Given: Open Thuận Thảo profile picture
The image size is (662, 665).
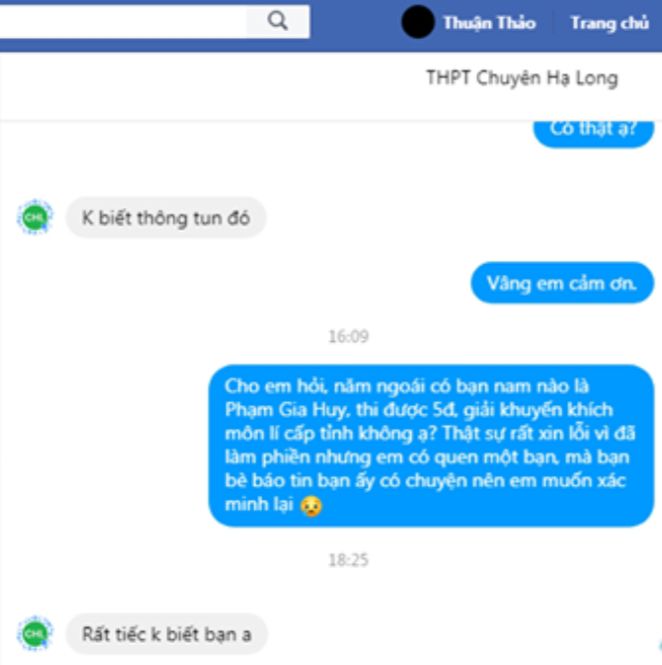Looking at the screenshot, I should pyautogui.click(x=418, y=22).
